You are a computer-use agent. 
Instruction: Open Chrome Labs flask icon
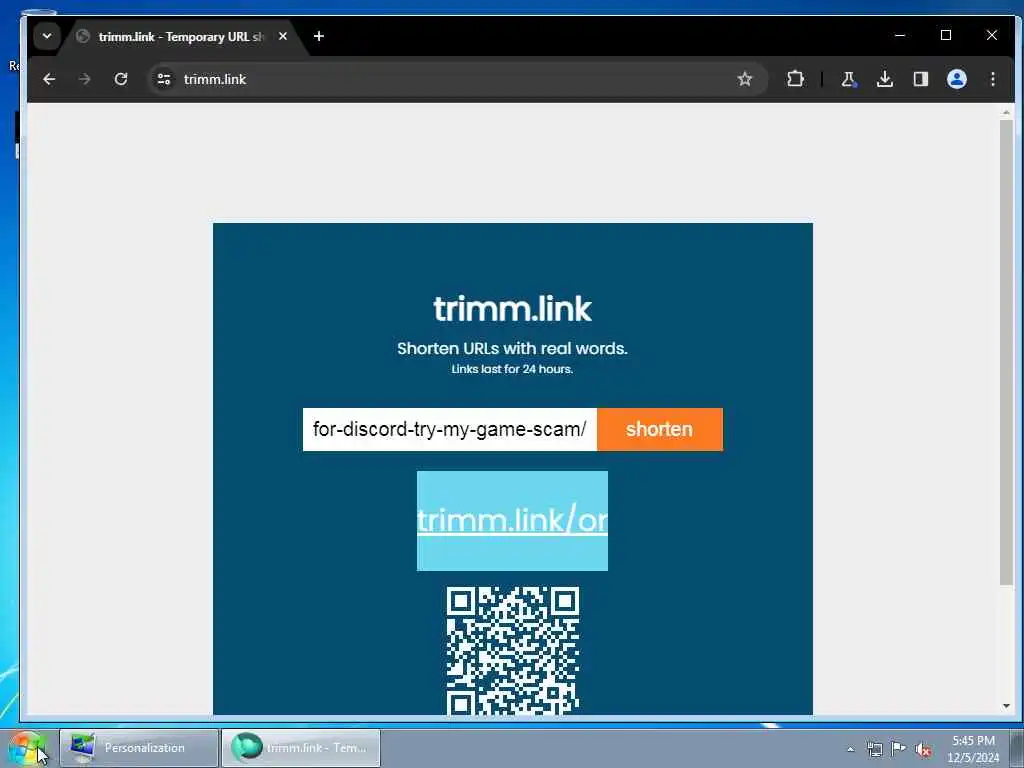coord(848,79)
